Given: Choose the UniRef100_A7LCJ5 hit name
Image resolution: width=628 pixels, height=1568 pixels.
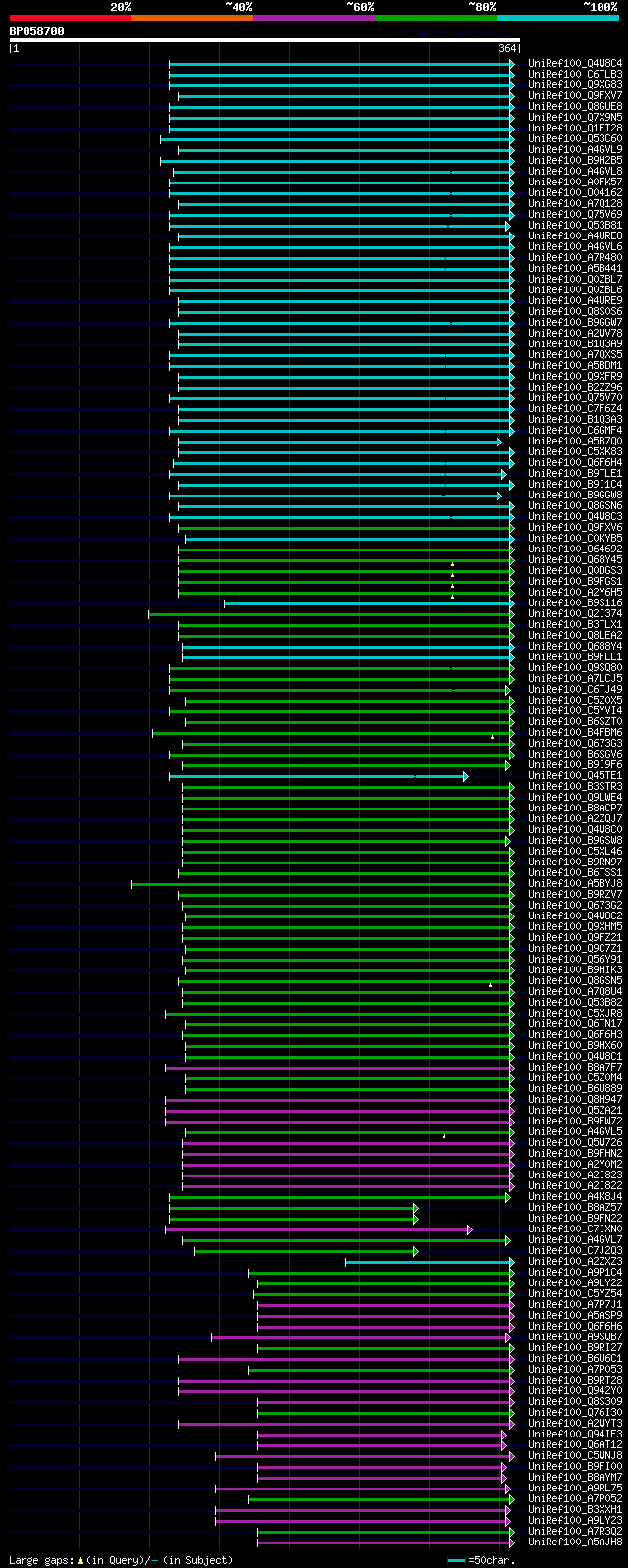Looking at the screenshot, I should [x=575, y=678].
